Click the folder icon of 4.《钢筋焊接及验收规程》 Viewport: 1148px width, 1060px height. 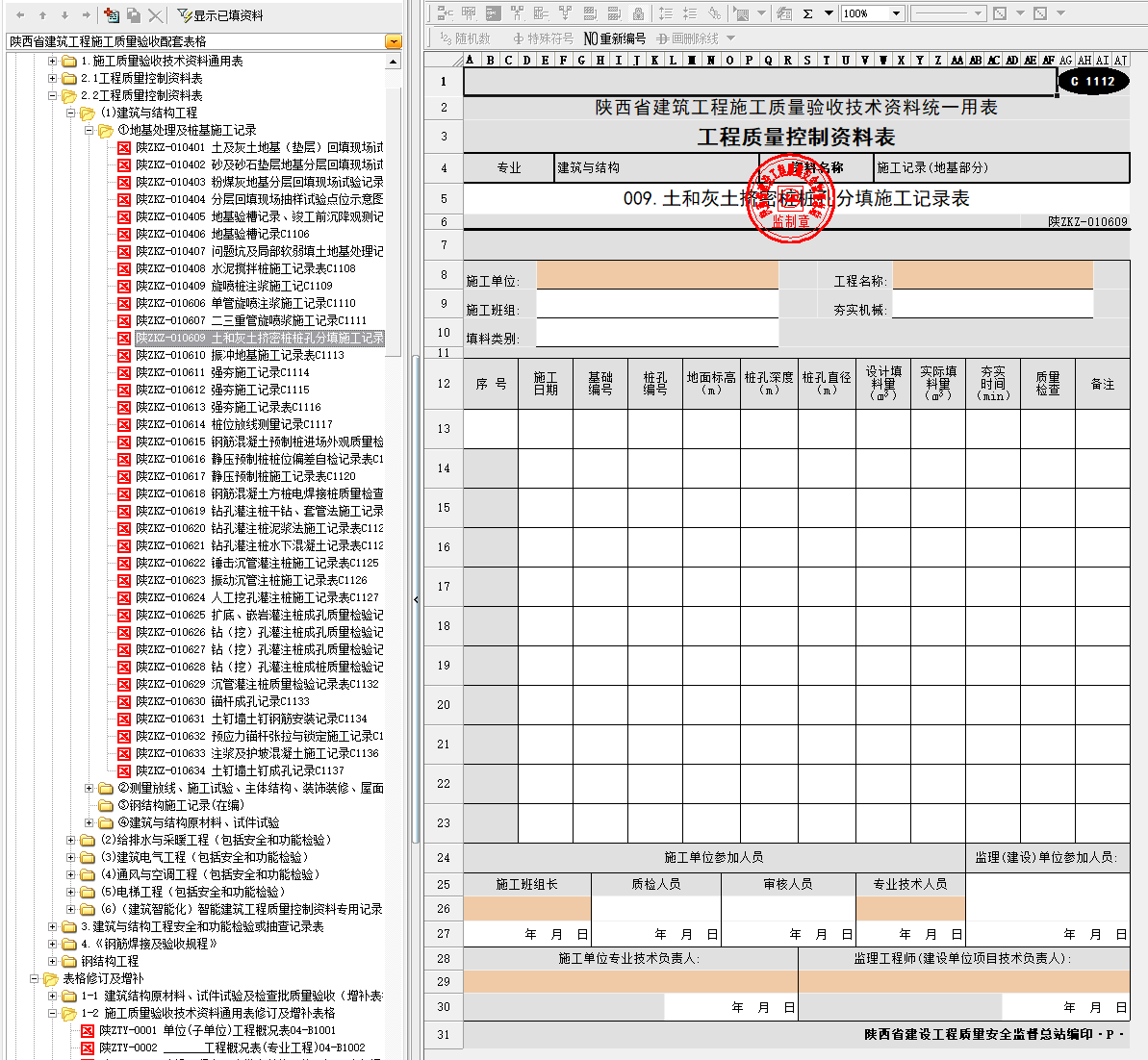click(69, 945)
